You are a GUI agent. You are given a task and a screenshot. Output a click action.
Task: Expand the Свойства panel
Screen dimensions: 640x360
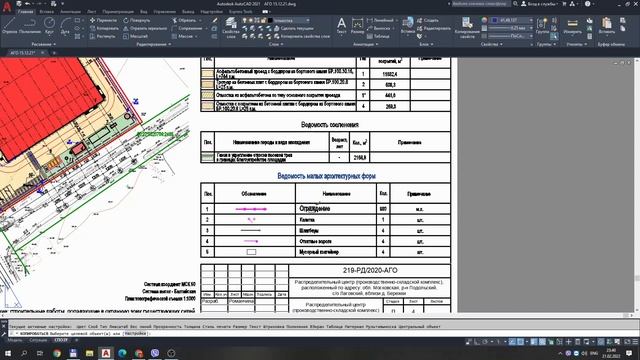(x=491, y=44)
